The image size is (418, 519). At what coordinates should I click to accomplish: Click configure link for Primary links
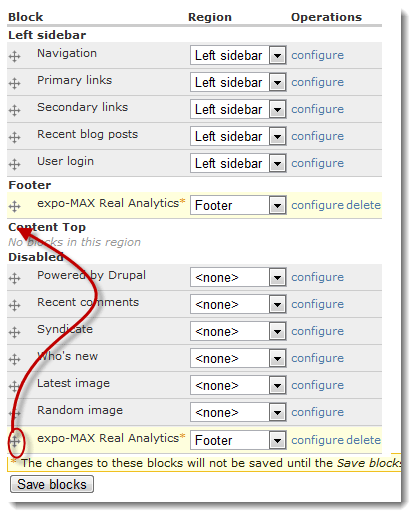pos(317,82)
